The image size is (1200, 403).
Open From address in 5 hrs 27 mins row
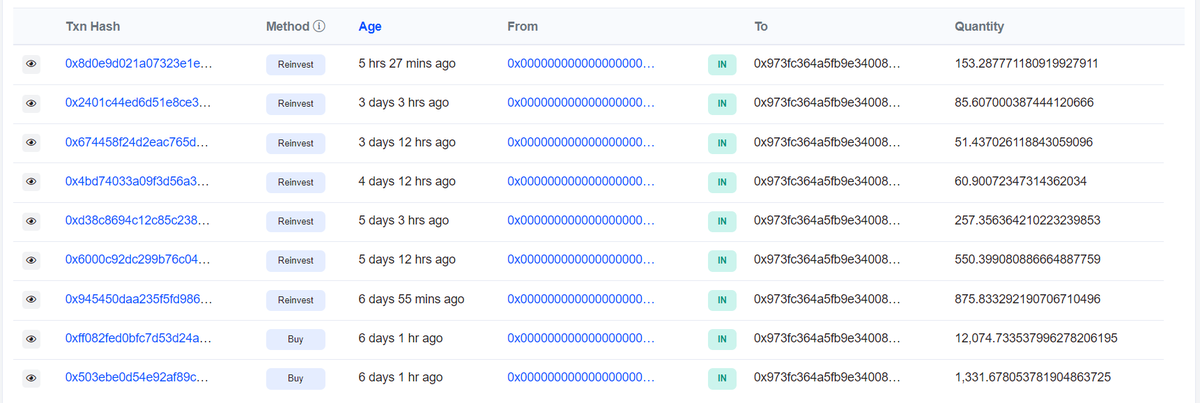point(581,64)
